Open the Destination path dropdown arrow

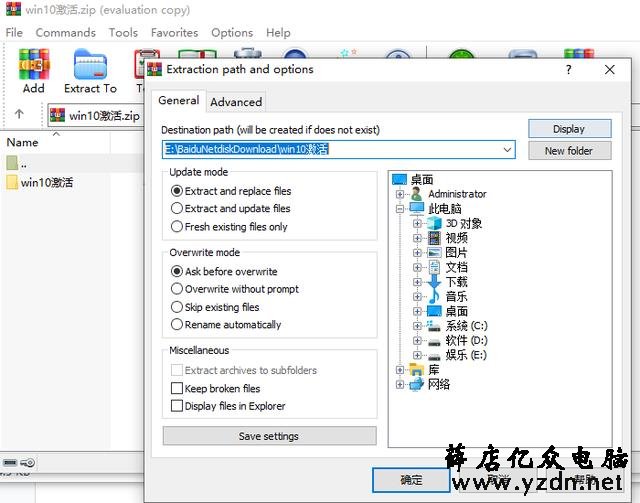(507, 149)
